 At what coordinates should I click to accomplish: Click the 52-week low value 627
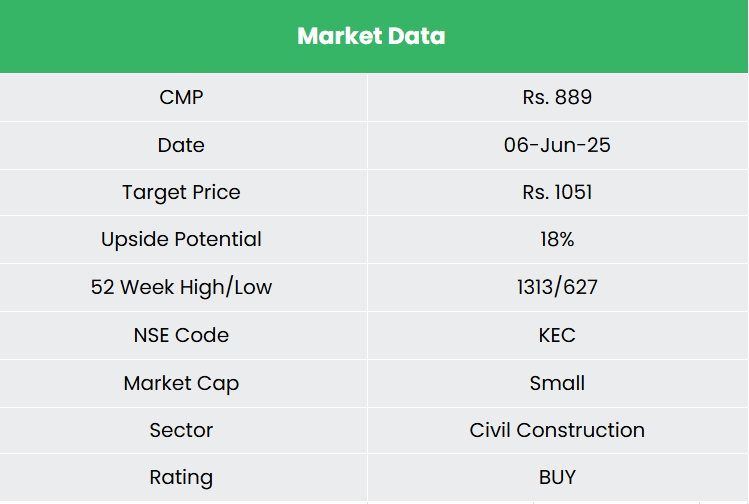pyautogui.click(x=580, y=288)
